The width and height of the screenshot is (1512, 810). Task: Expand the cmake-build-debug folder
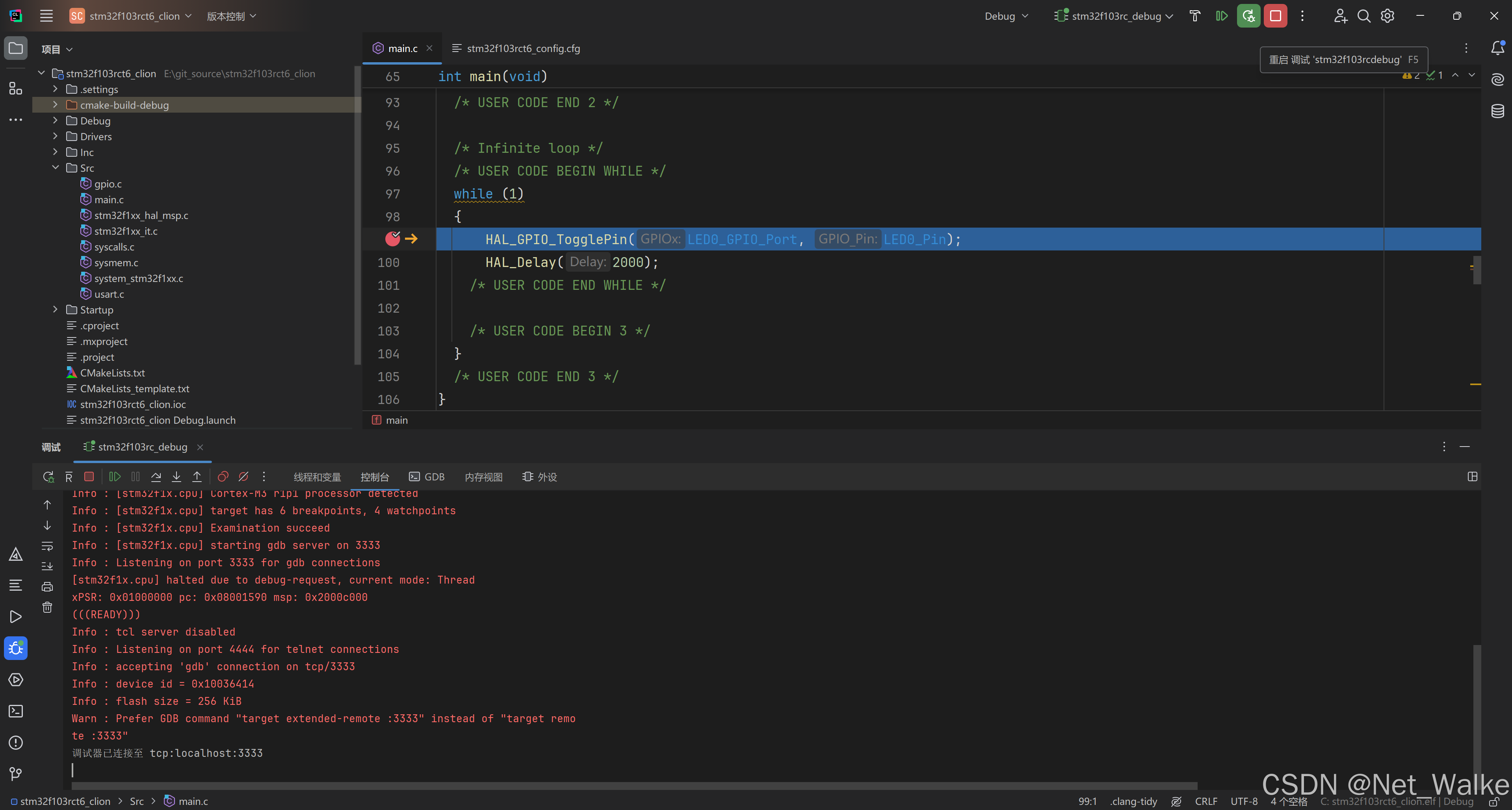click(x=55, y=105)
